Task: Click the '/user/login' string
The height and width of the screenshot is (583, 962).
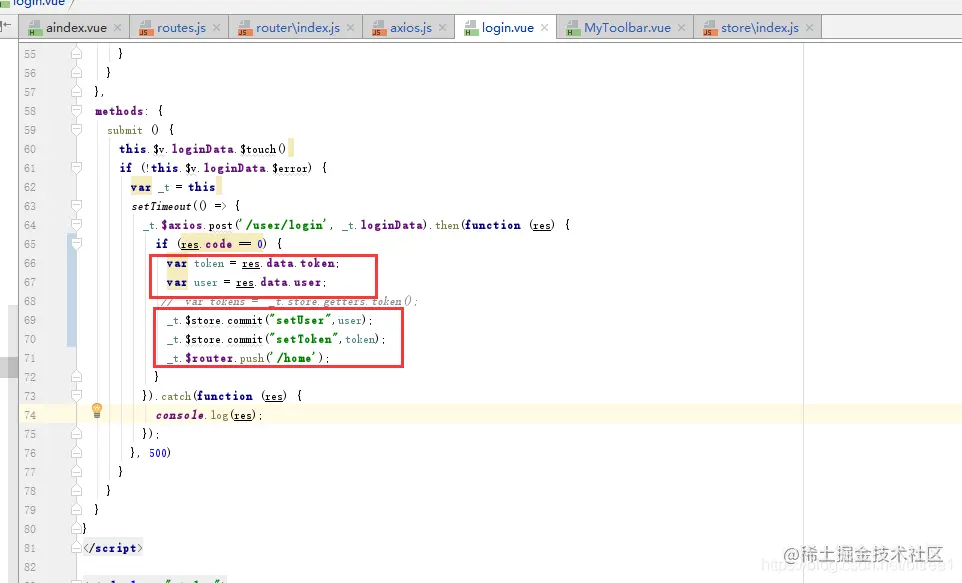Action: point(285,225)
